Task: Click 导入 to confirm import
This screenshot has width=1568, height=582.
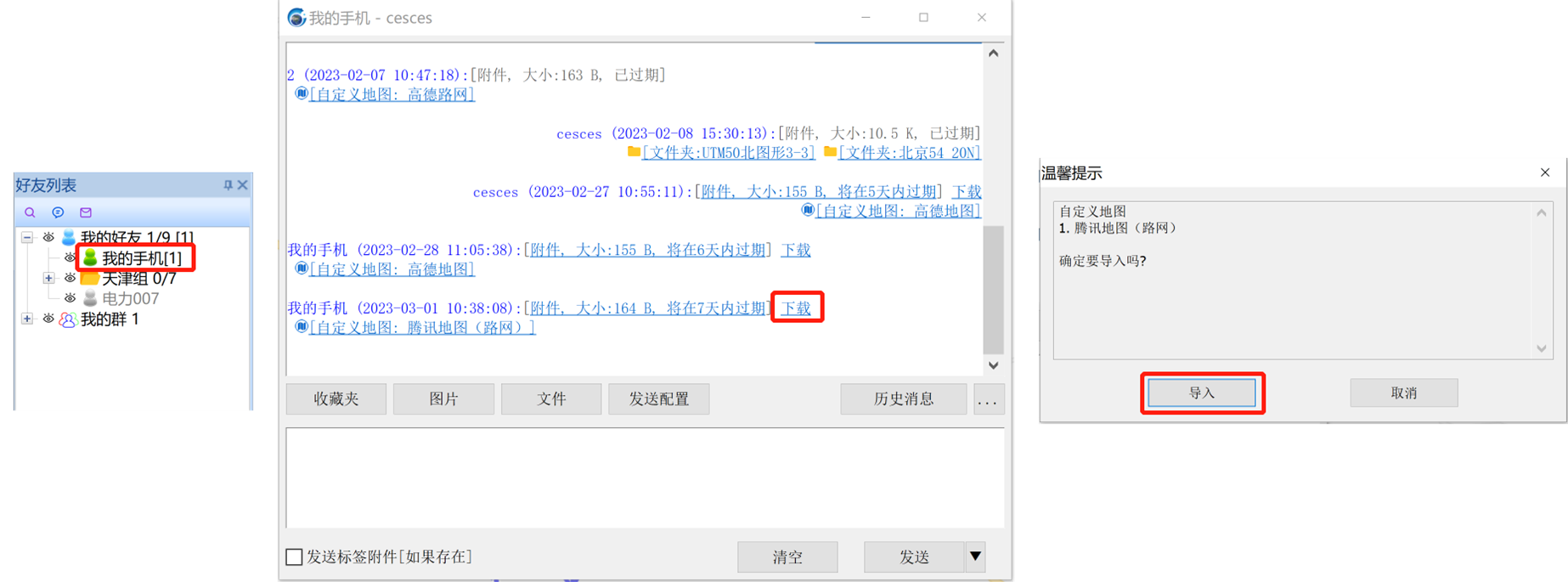Action: pos(1201,393)
